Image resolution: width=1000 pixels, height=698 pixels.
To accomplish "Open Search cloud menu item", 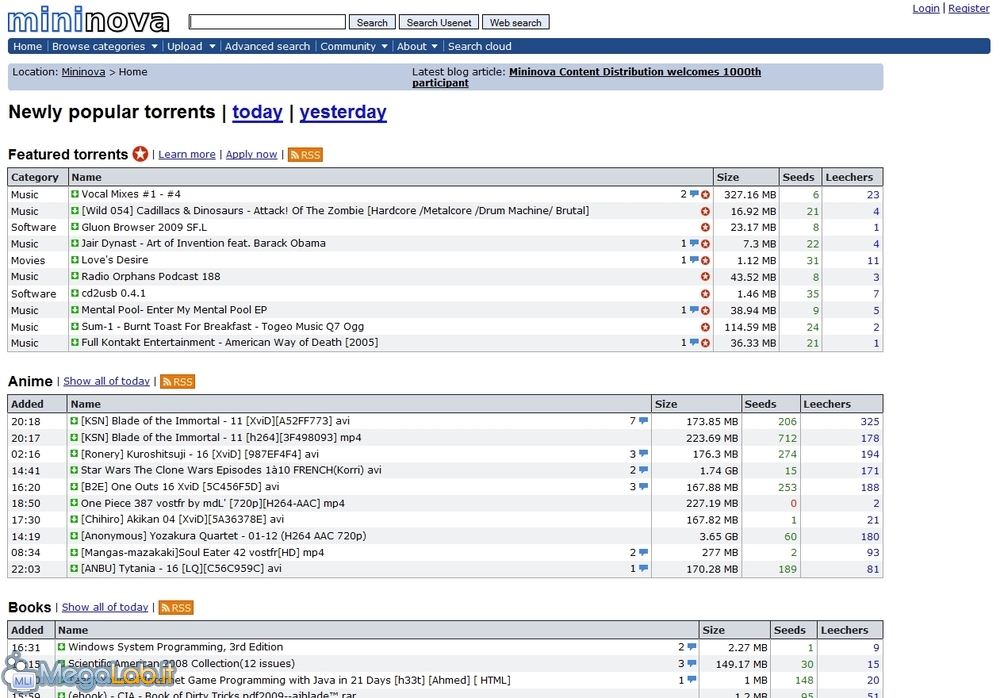I will 480,46.
